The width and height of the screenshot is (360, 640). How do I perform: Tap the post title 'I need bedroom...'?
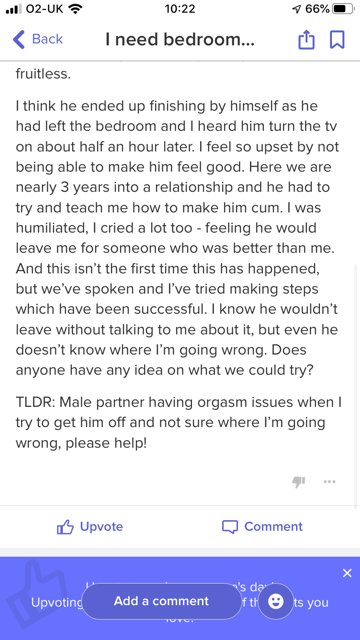coord(180,40)
